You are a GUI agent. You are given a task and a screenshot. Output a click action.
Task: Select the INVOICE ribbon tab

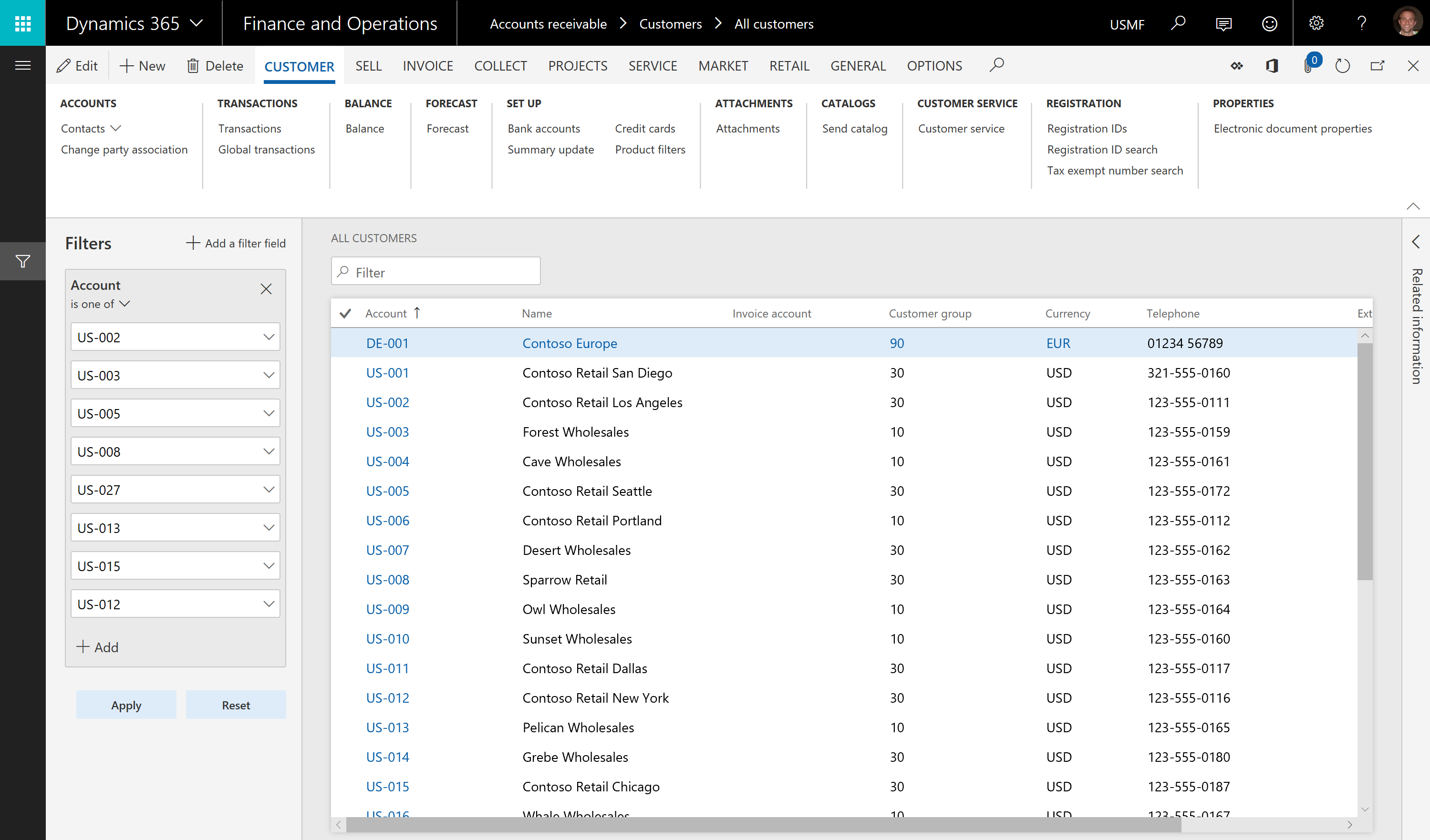click(426, 65)
